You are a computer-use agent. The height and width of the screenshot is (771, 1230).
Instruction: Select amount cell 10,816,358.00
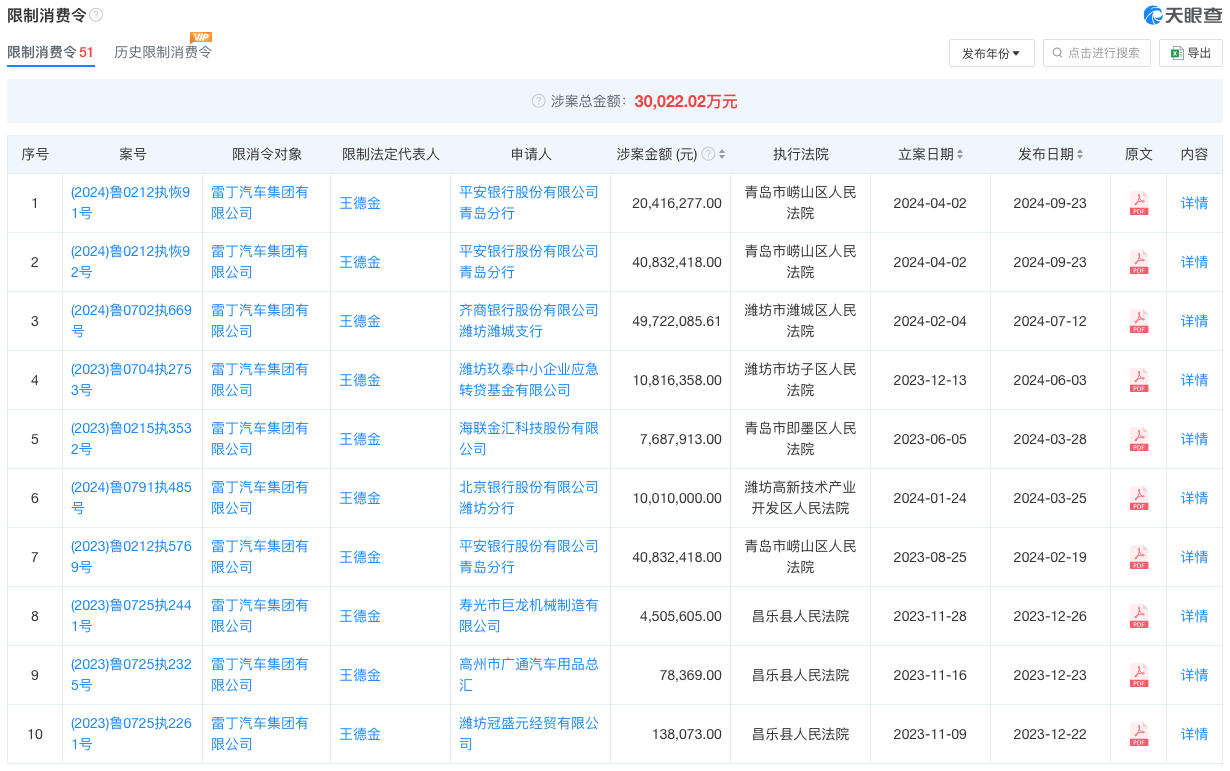point(677,380)
